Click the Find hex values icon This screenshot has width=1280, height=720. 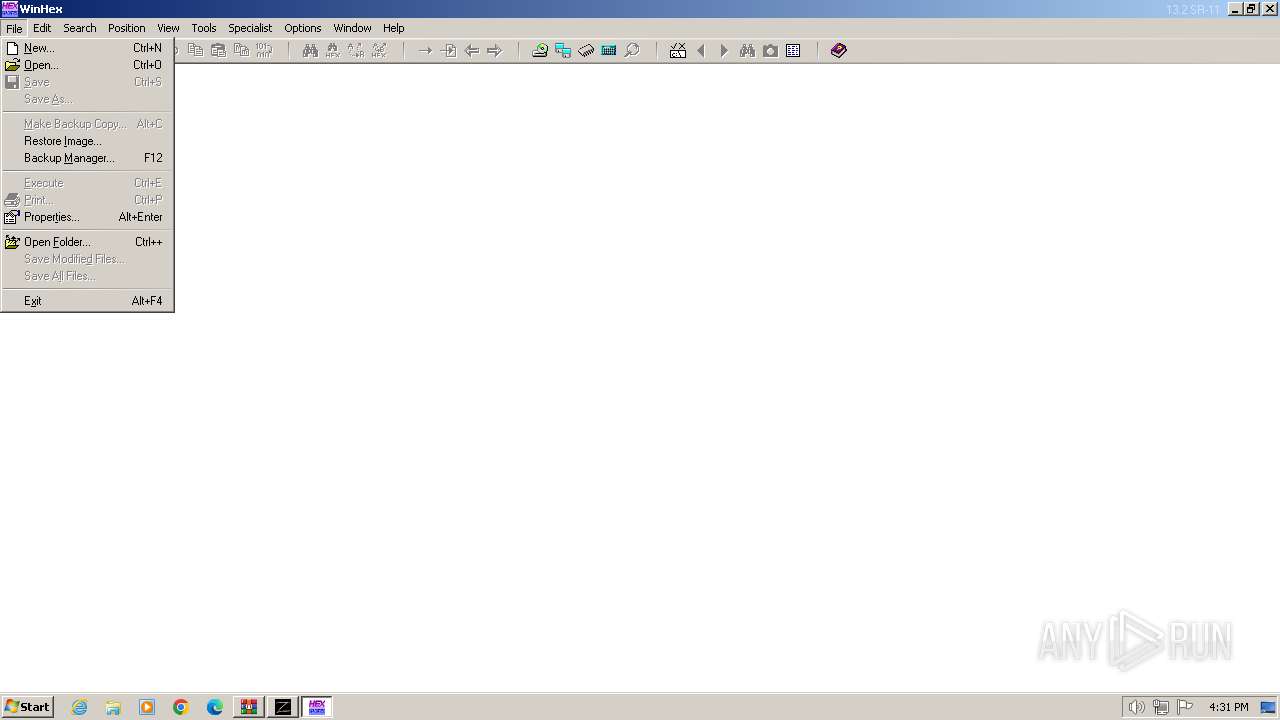click(x=333, y=50)
